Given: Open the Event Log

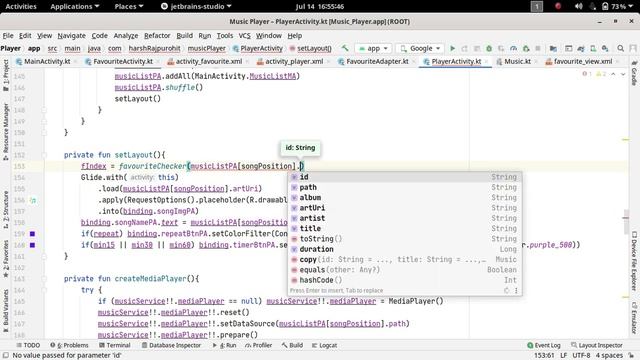Looking at the screenshot, I should click(x=544, y=345).
